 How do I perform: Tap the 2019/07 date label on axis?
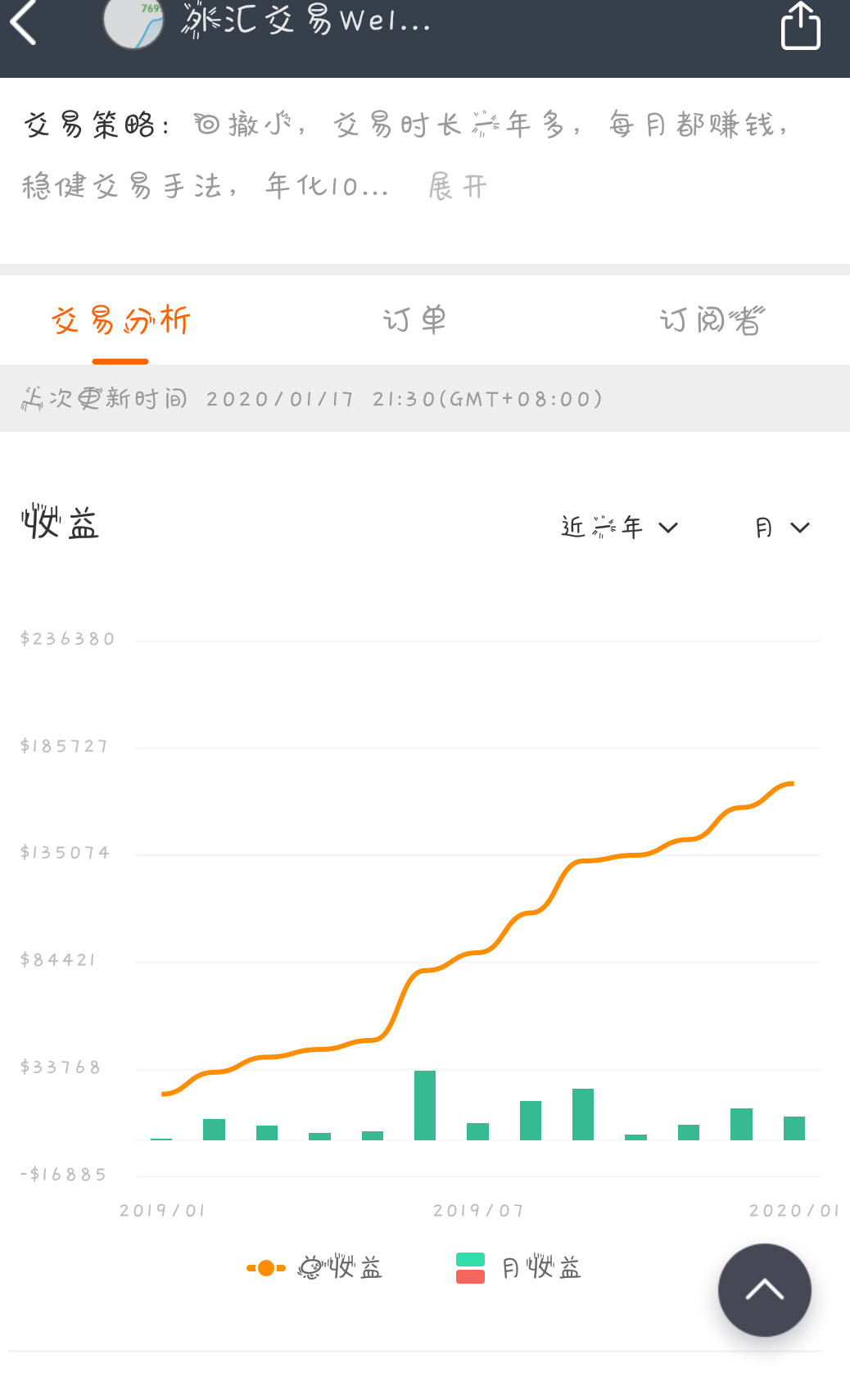[478, 1210]
